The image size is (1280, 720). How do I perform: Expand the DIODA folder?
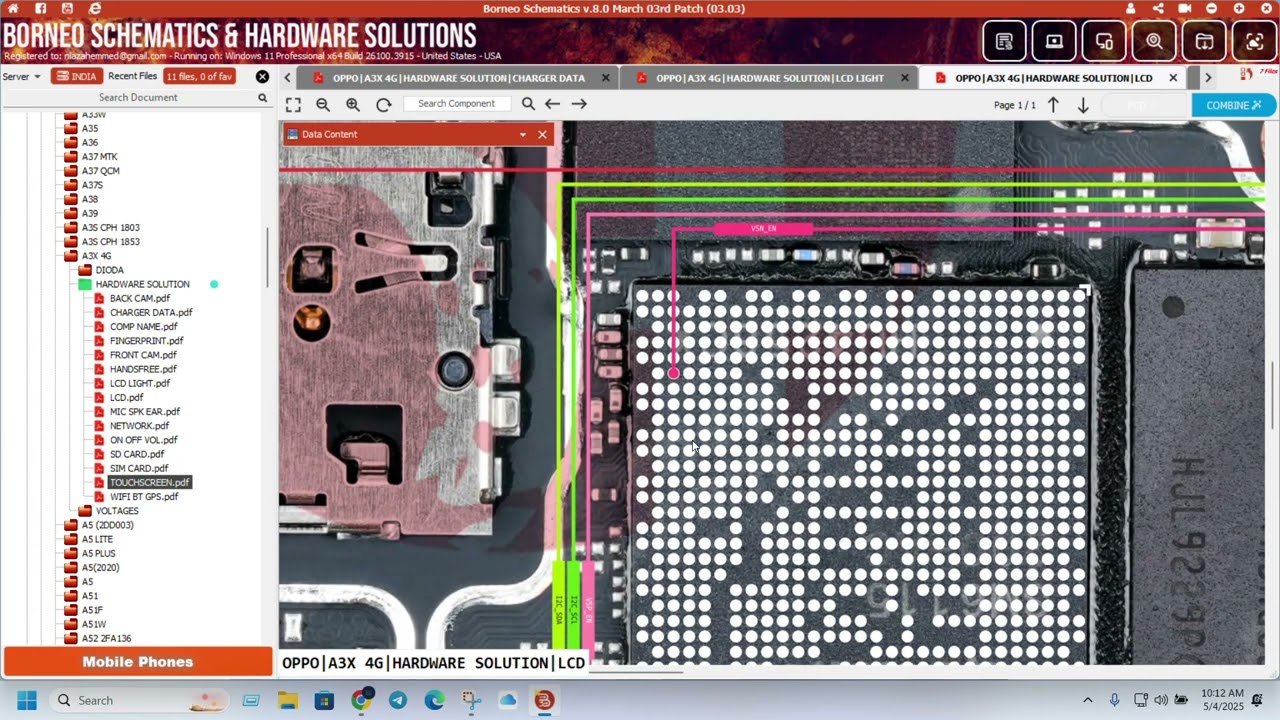[85, 270]
